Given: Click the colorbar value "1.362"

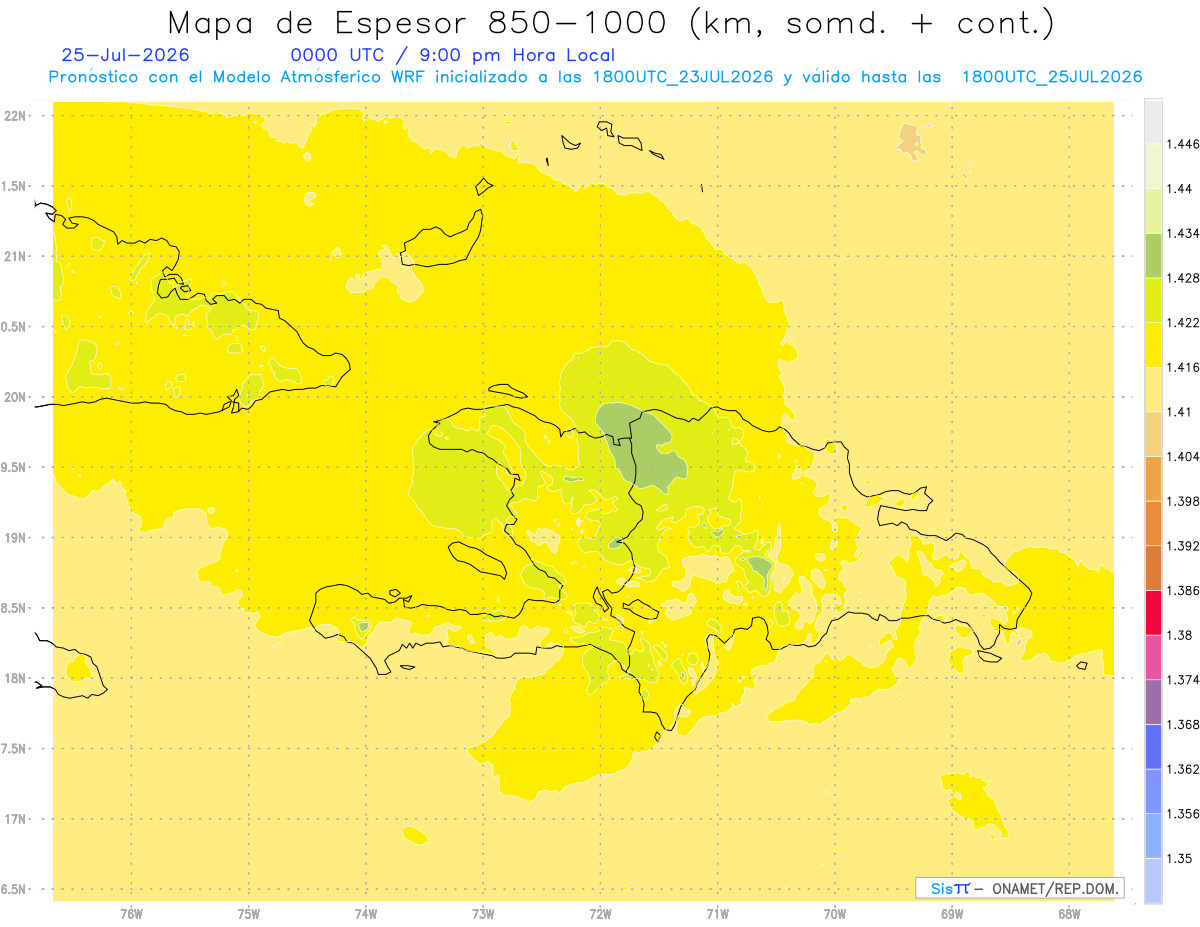Looking at the screenshot, I should 1185,769.
